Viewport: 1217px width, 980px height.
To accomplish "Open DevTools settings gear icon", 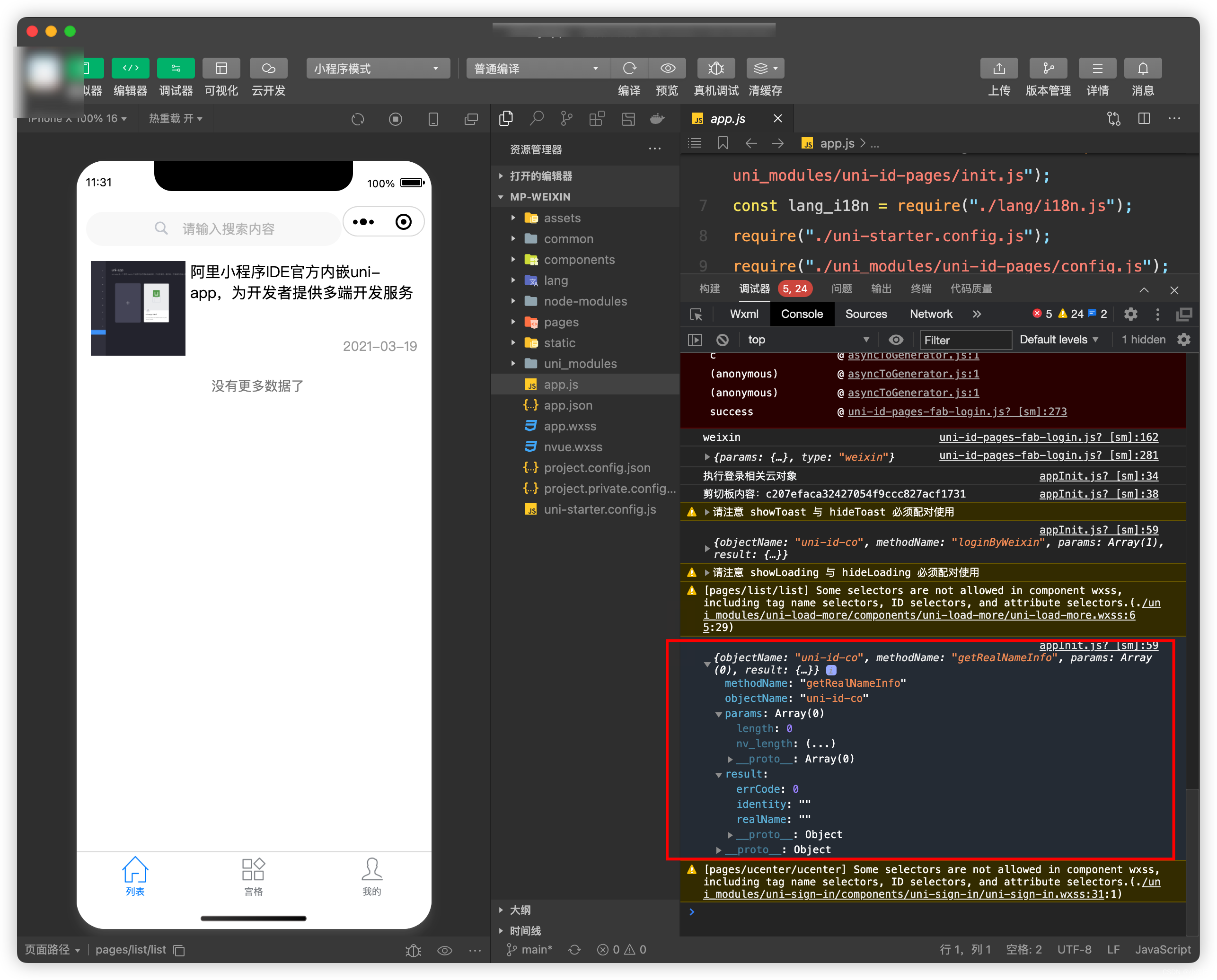I will pyautogui.click(x=1130, y=314).
